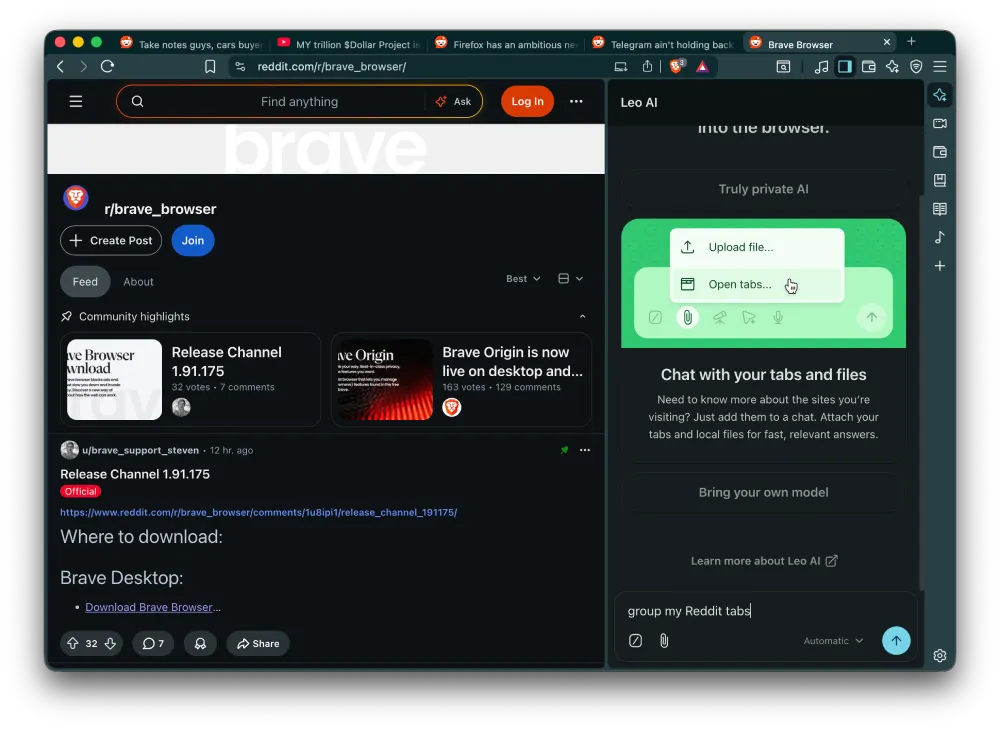Switch to Take notes guys tab
This screenshot has width=1000, height=730.
192,44
